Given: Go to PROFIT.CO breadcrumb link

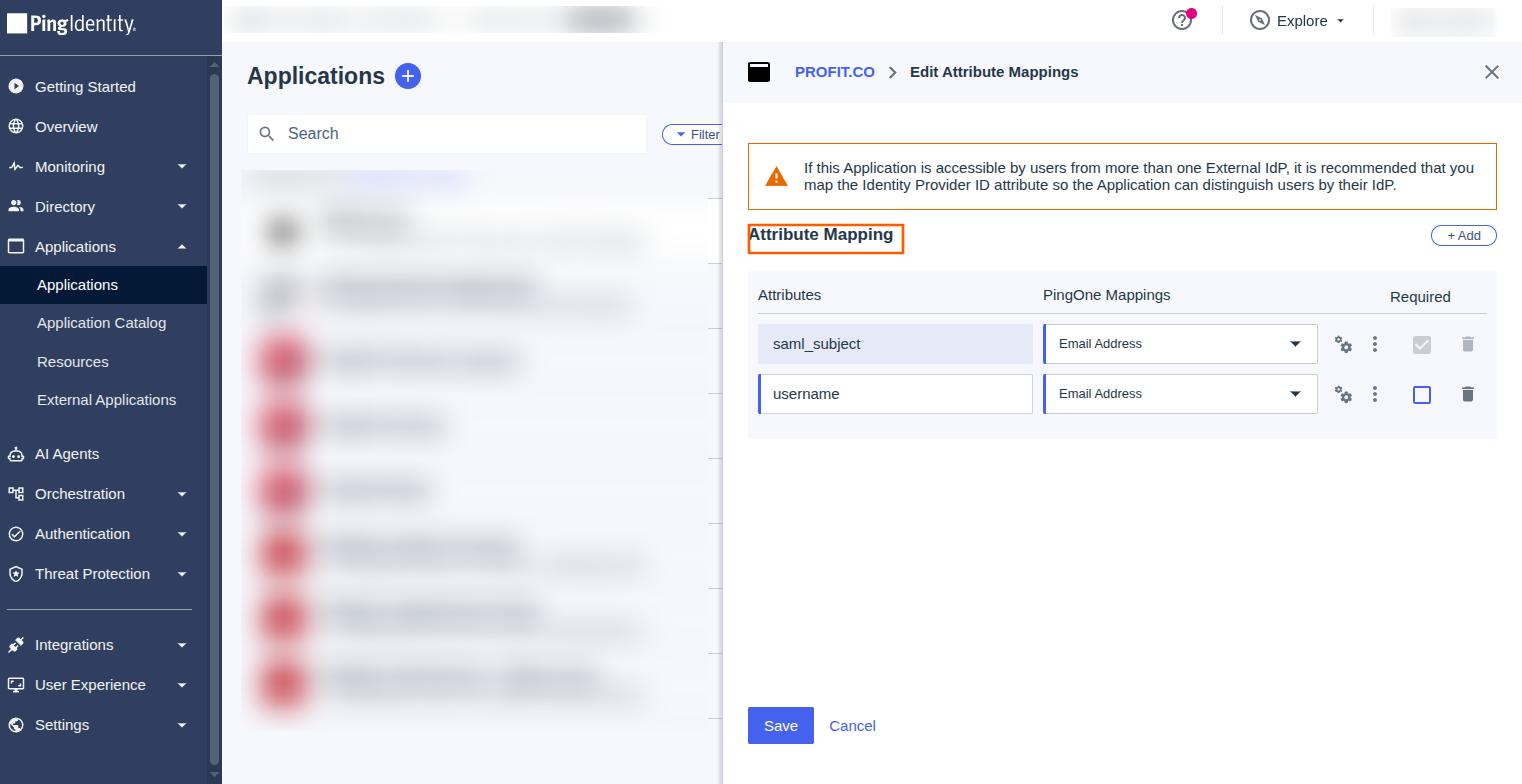Looking at the screenshot, I should coord(835,72).
